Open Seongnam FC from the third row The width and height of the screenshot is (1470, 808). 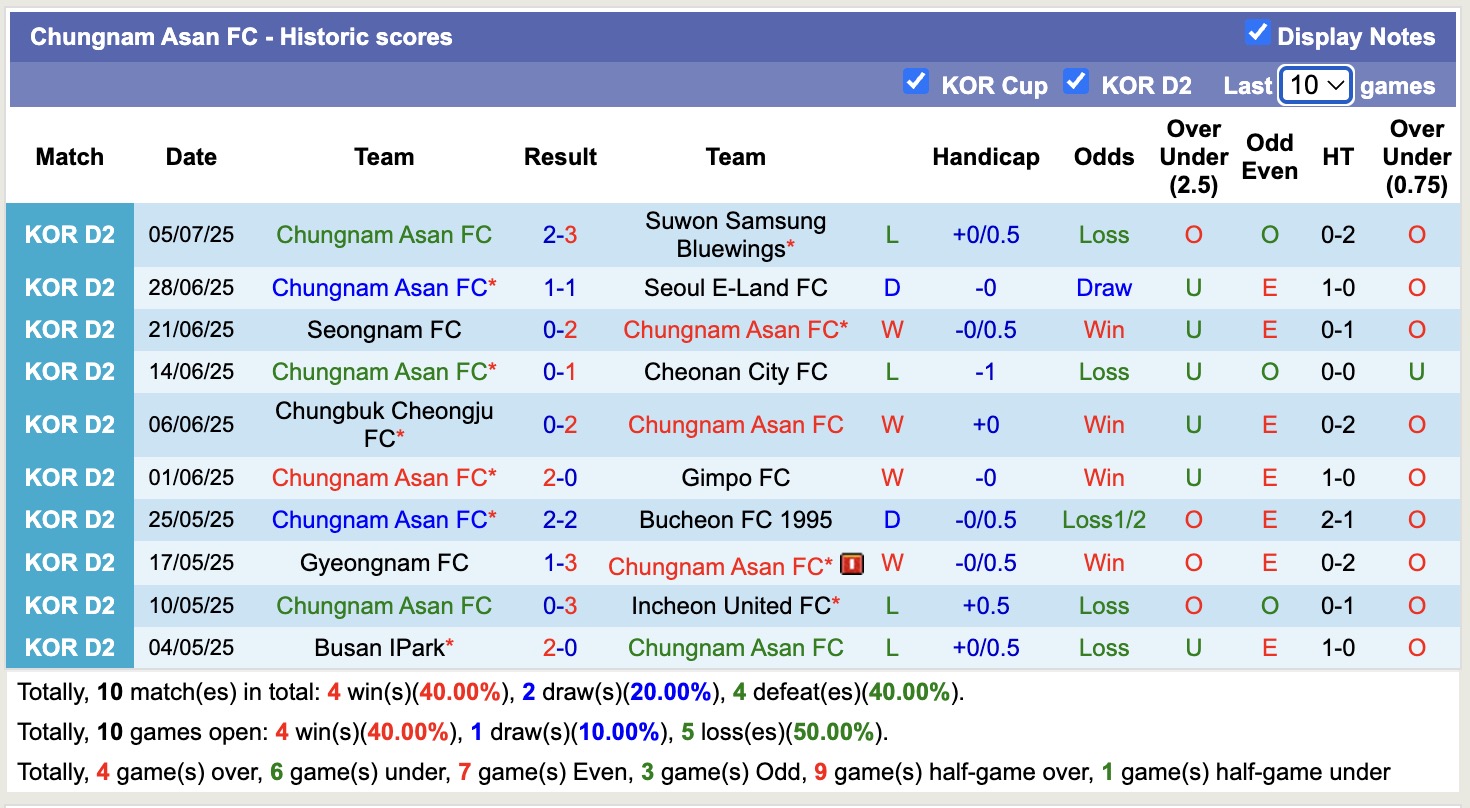(x=384, y=329)
